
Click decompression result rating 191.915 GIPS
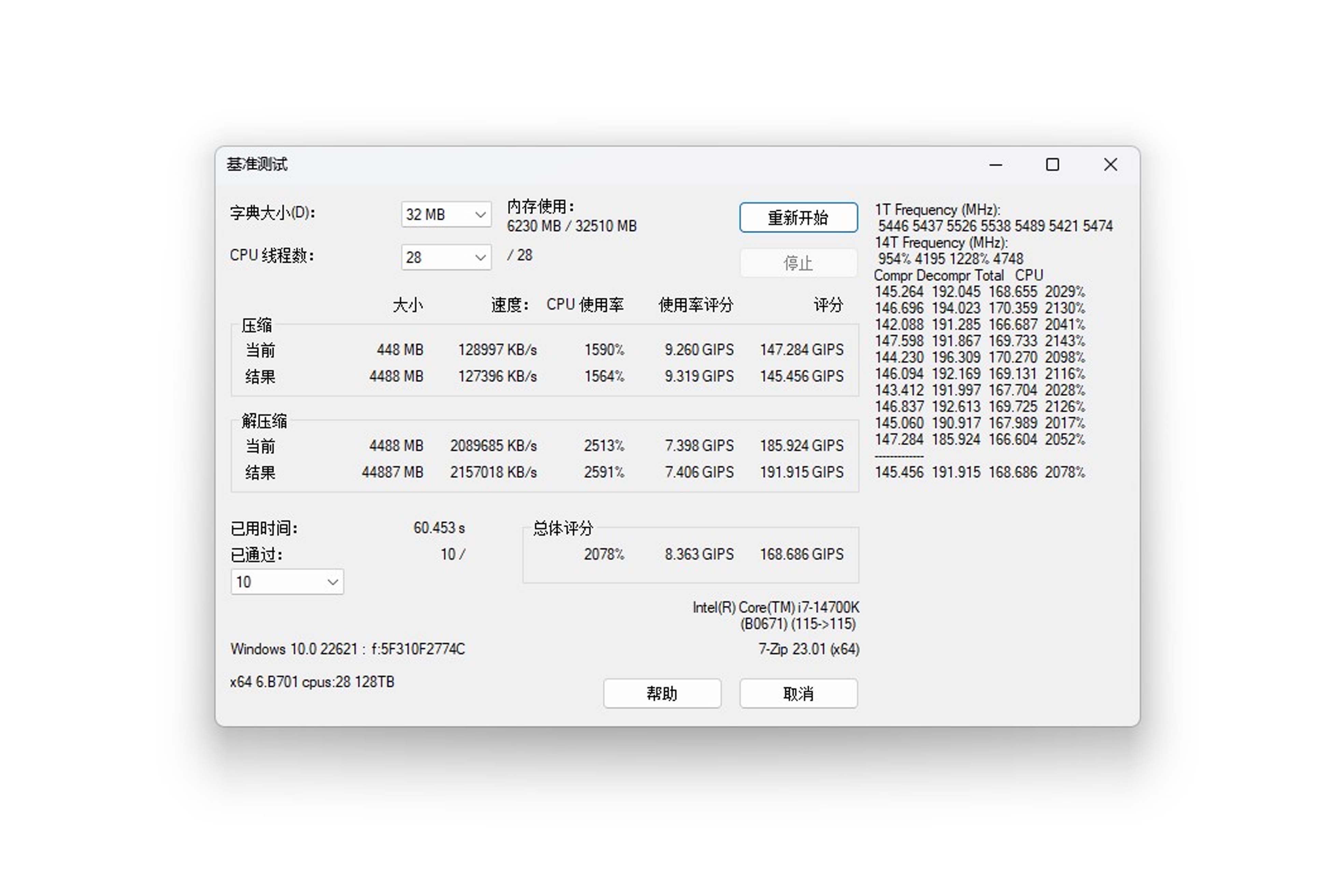tap(802, 473)
